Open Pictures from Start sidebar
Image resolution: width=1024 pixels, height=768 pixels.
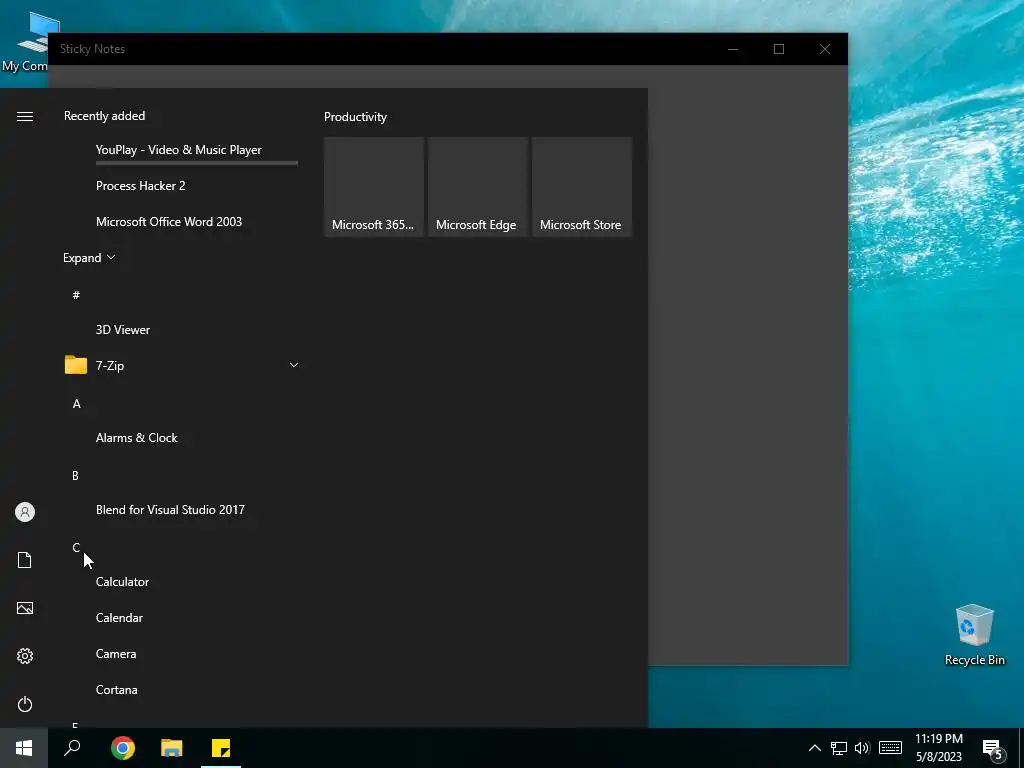pyautogui.click(x=25, y=608)
